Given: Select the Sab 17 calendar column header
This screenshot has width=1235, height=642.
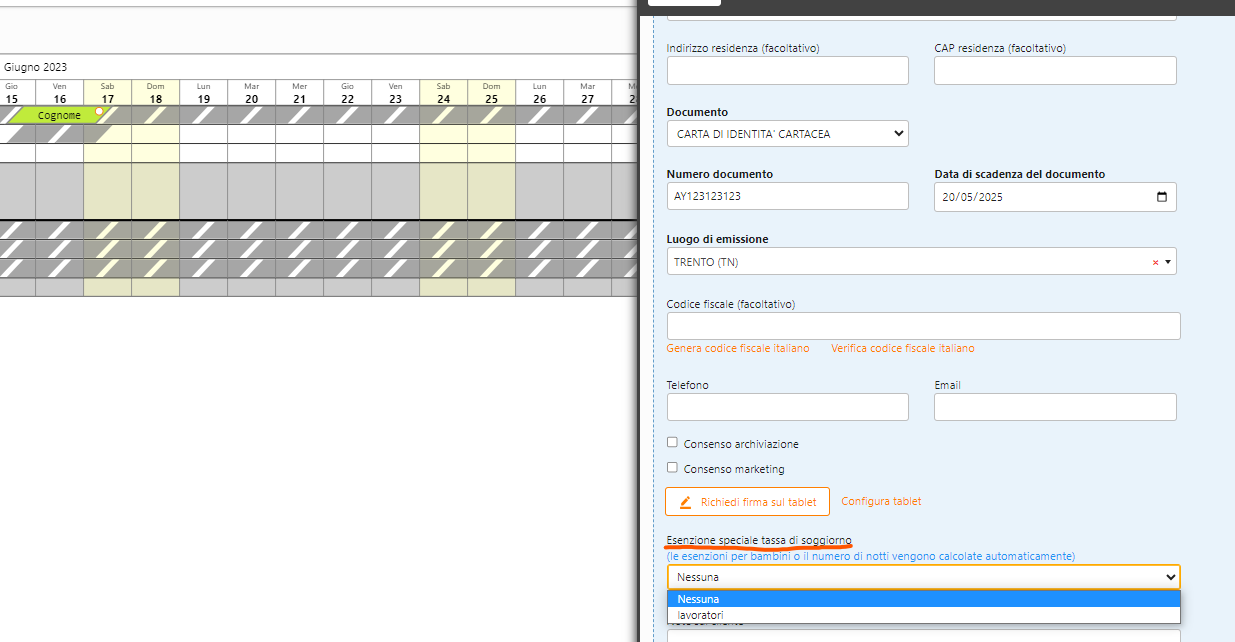Looking at the screenshot, I should coord(107,93).
